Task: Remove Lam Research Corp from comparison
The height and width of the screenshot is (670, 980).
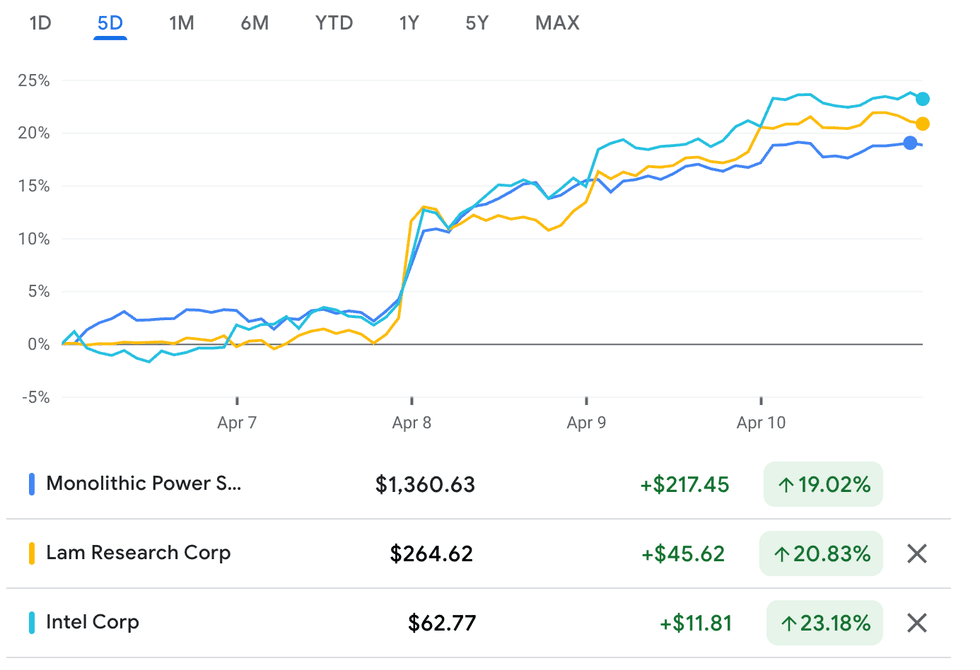Action: point(916,553)
